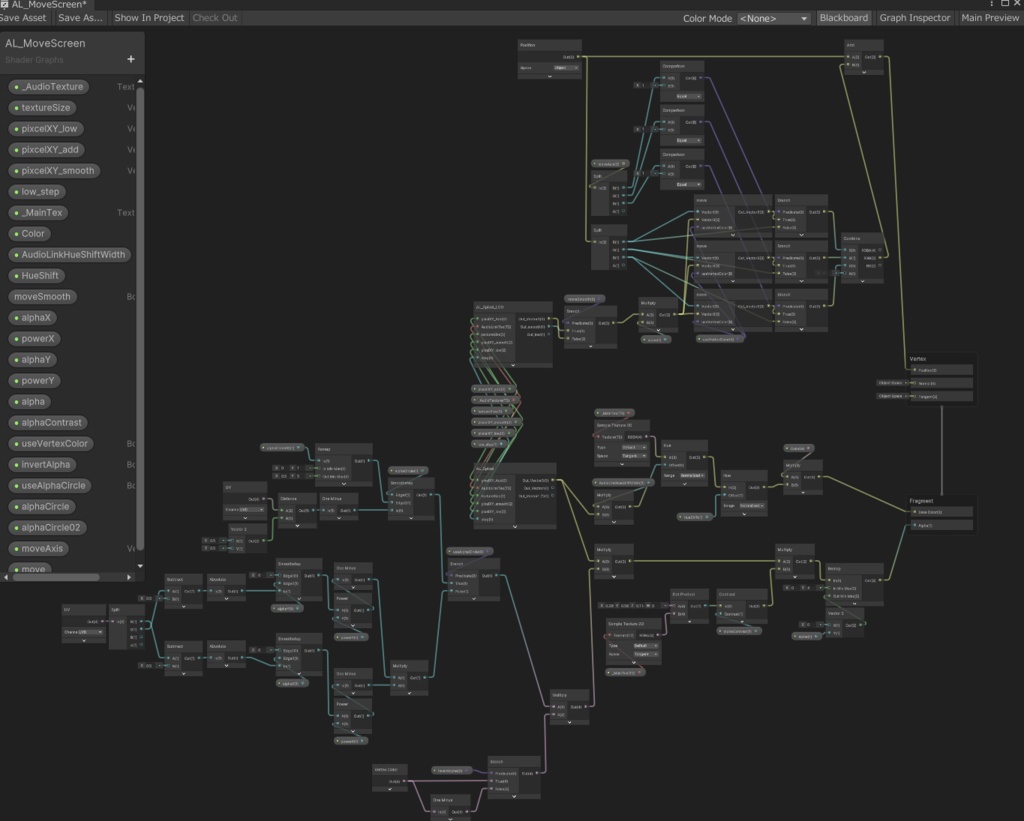Viewport: 1024px width, 821px height.
Task: Collapse the Combine node with its chevron
Action: tap(862, 282)
